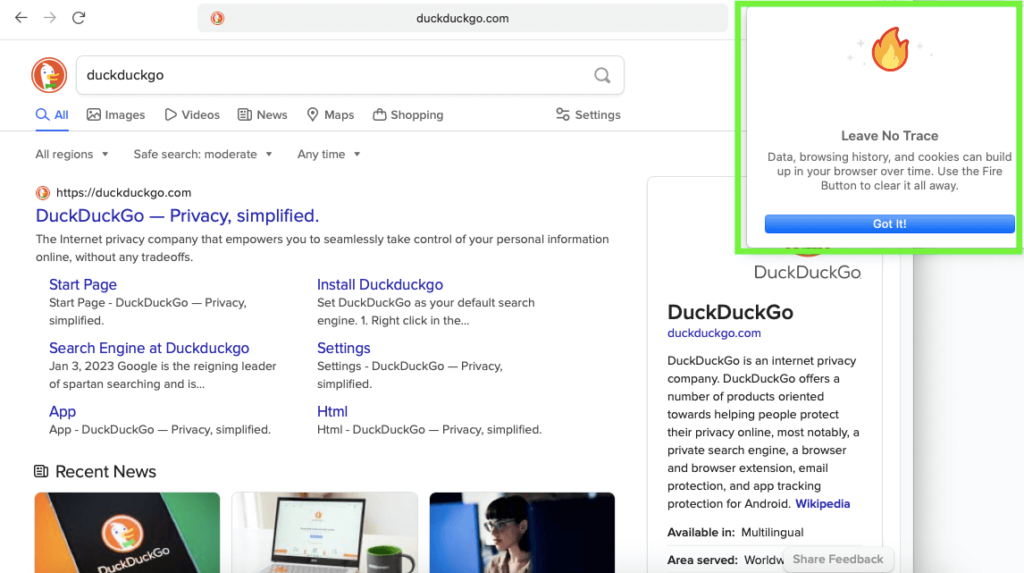Click the magnifying glass search icon

click(x=602, y=75)
